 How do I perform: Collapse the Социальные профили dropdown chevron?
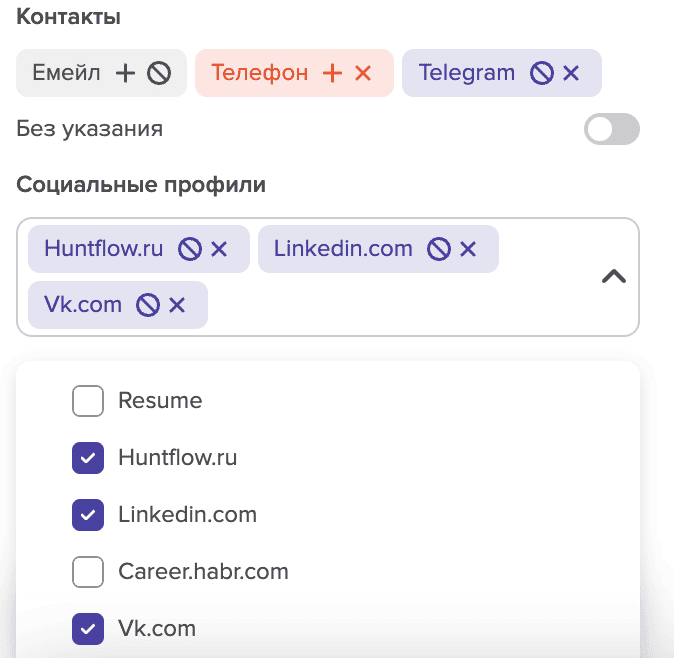613,277
